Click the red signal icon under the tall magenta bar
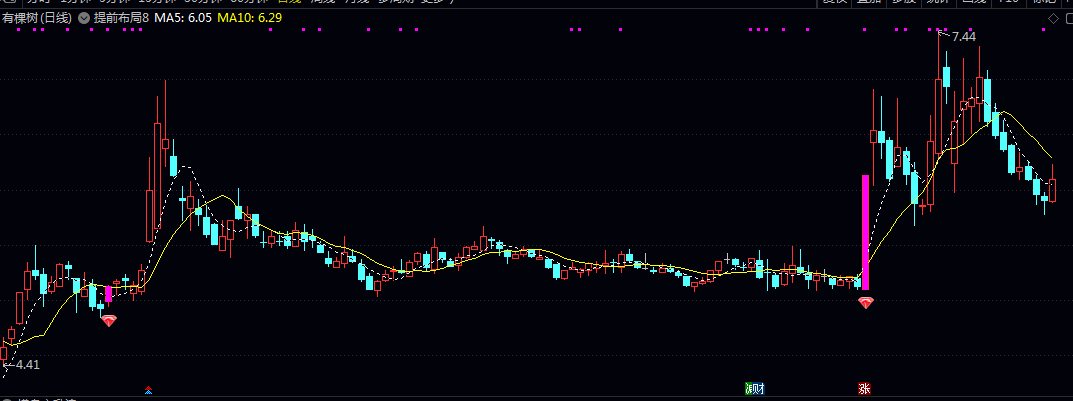Screen dimensions: 1073x401 [x=866, y=302]
